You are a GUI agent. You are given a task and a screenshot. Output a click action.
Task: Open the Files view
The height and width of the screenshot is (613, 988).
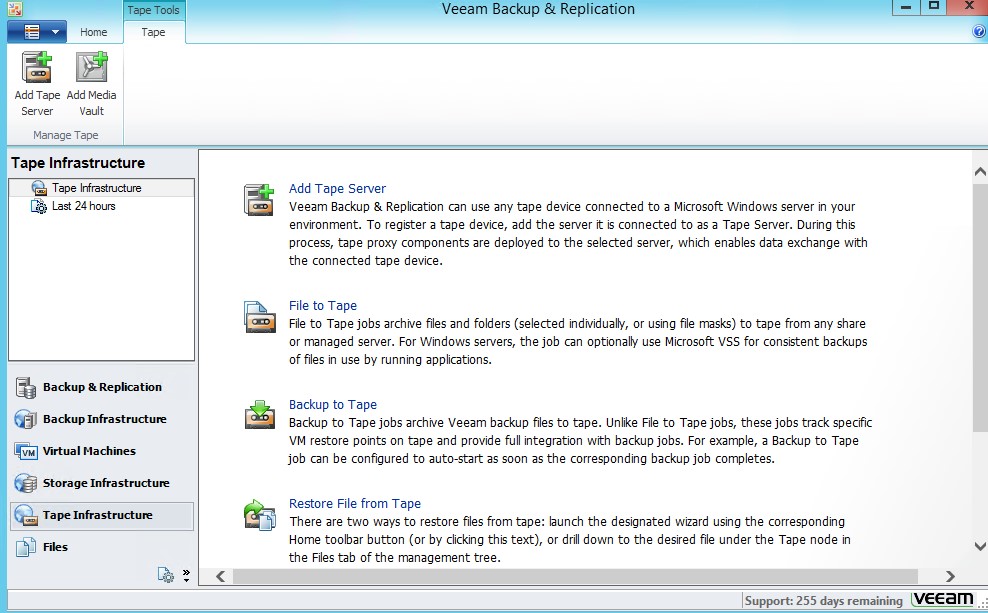pyautogui.click(x=101, y=547)
